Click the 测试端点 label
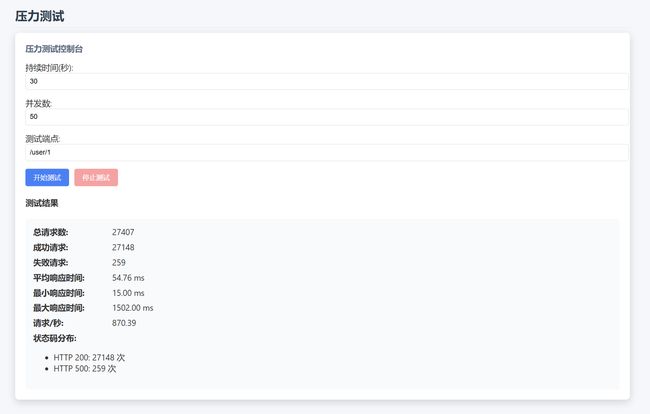The height and width of the screenshot is (414, 650). coord(43,139)
